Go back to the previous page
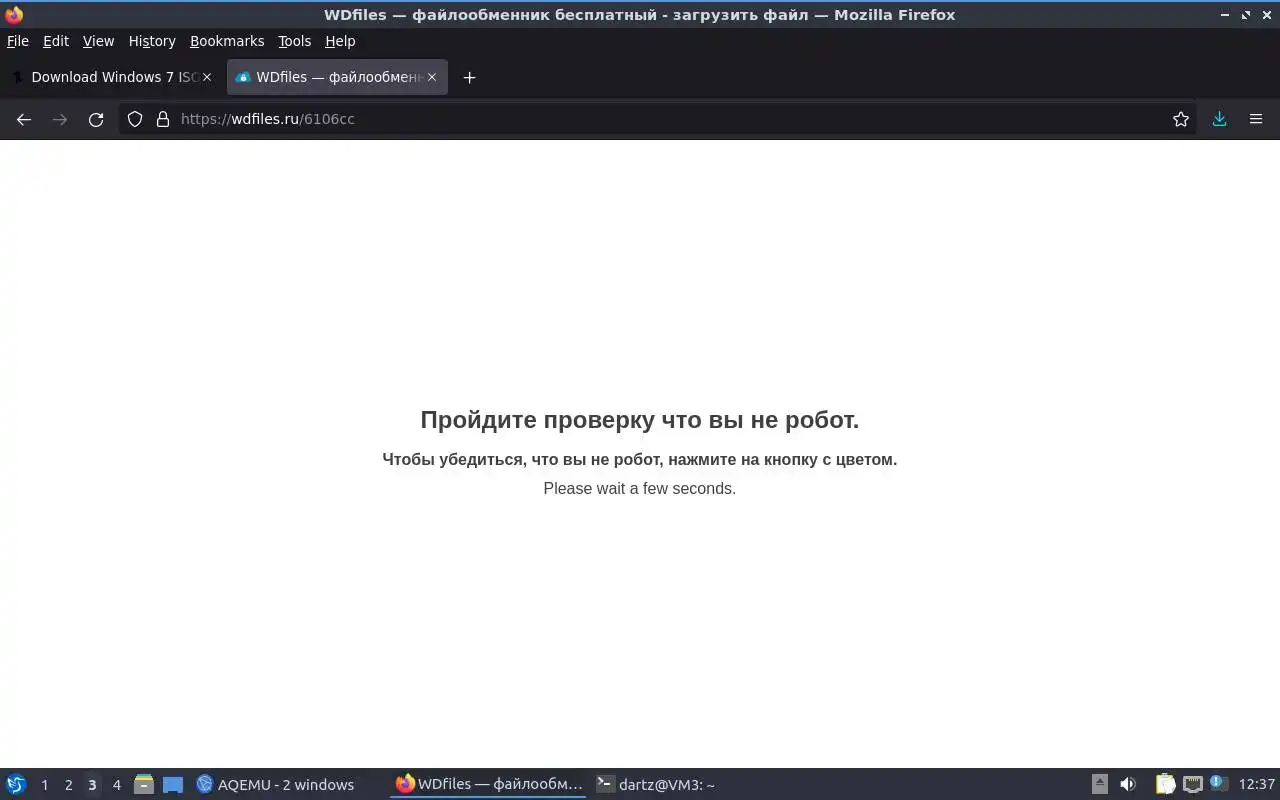The height and width of the screenshot is (800, 1280). [24, 119]
